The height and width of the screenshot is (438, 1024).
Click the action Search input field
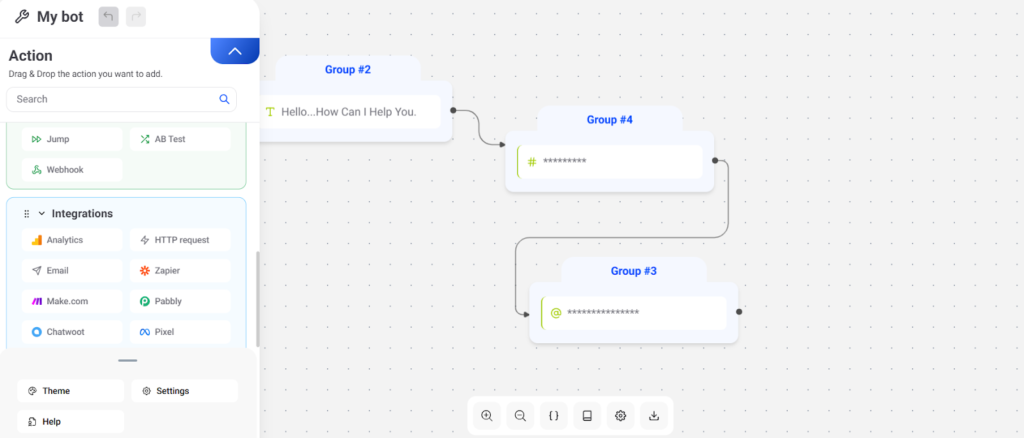pos(110,99)
